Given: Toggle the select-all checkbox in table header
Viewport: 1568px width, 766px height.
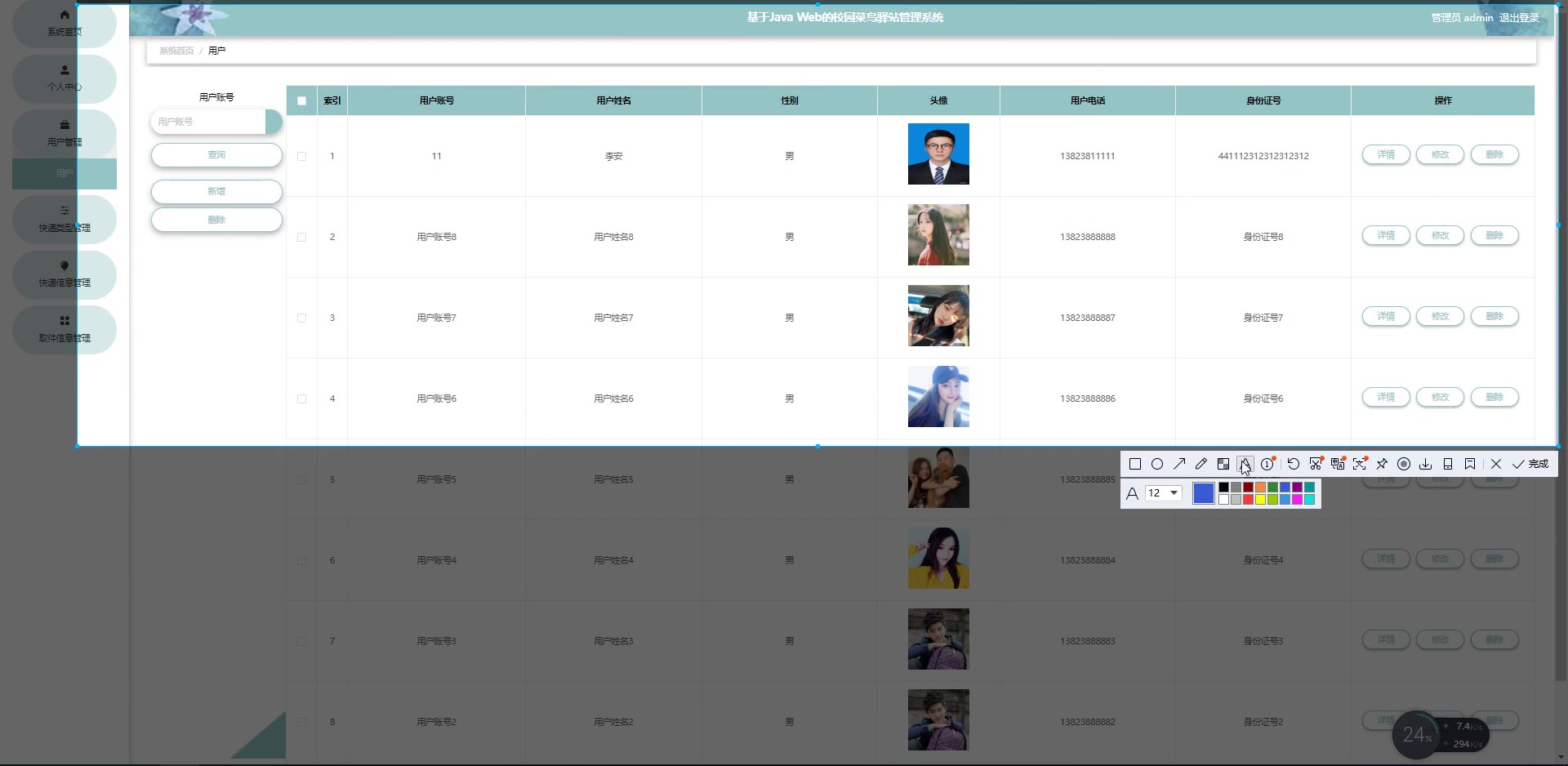Looking at the screenshot, I should (302, 101).
